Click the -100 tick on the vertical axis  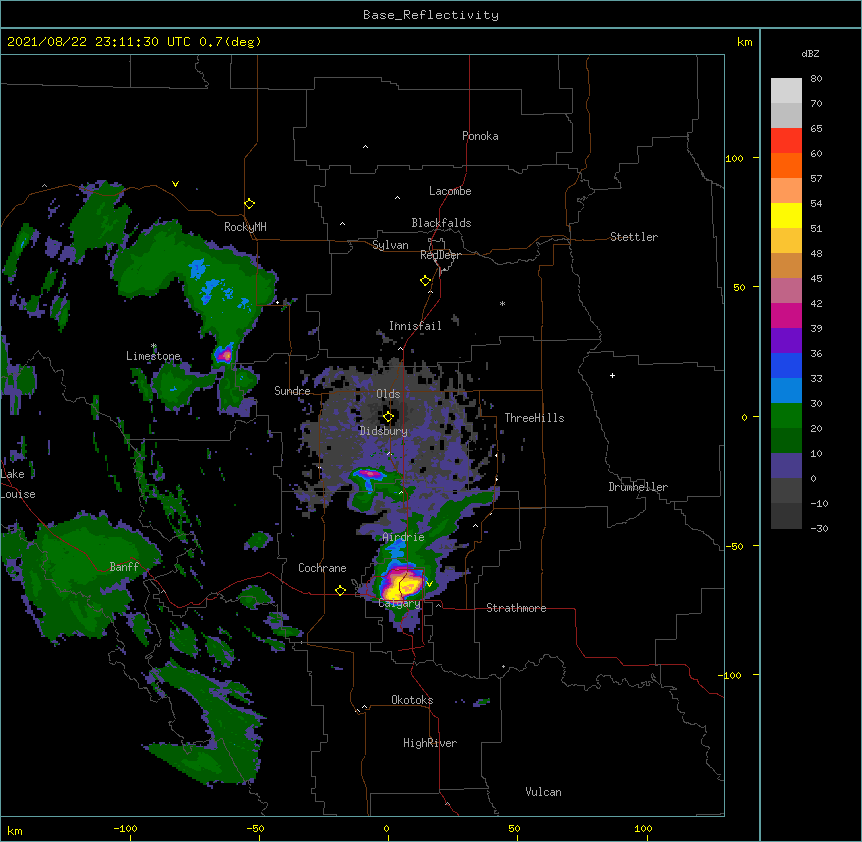point(730,675)
